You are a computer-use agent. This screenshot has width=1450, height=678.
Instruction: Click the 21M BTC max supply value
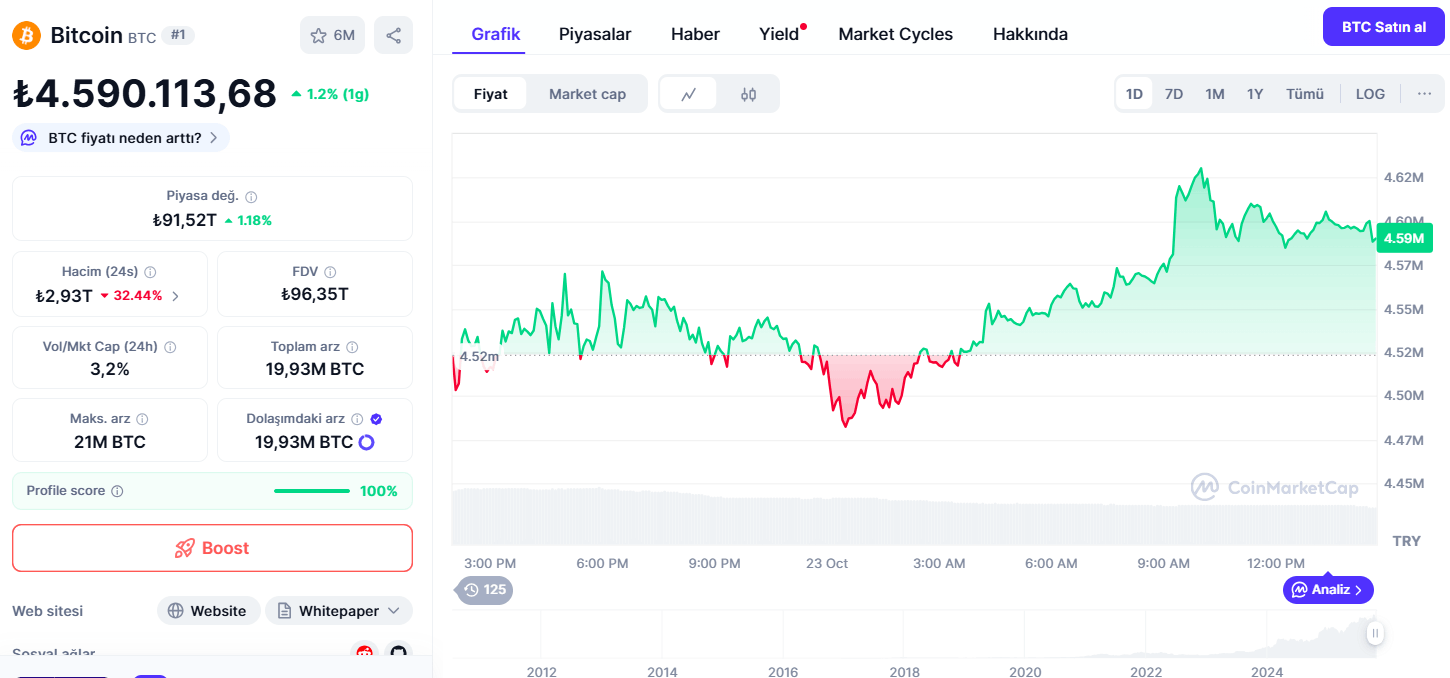coord(110,442)
